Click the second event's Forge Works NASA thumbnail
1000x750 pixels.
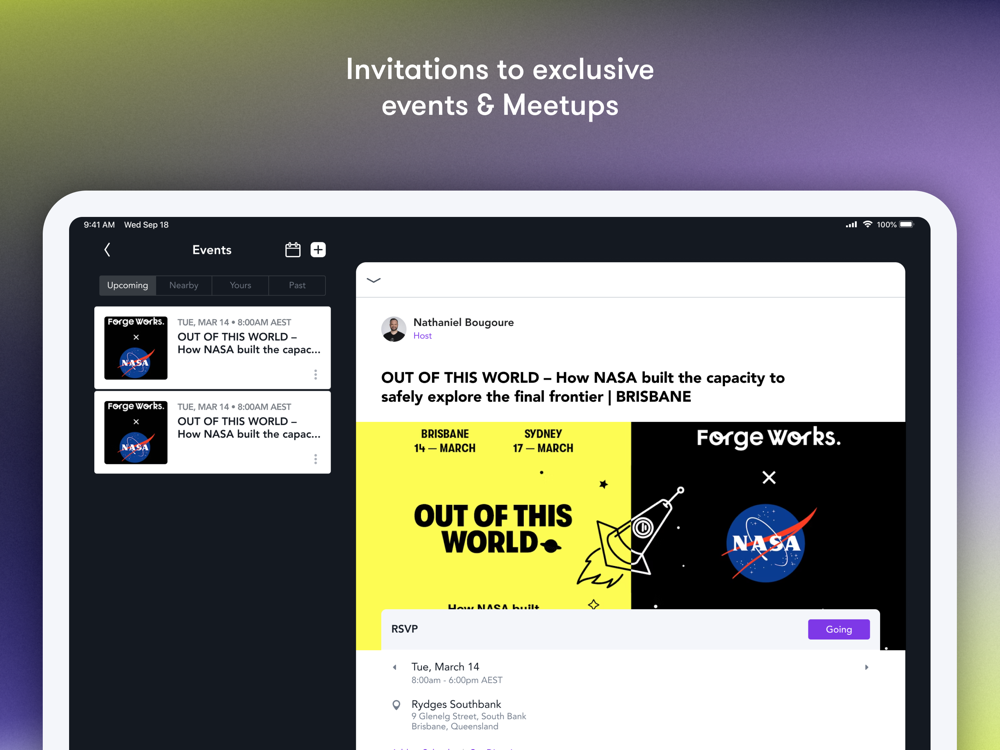click(x=136, y=432)
